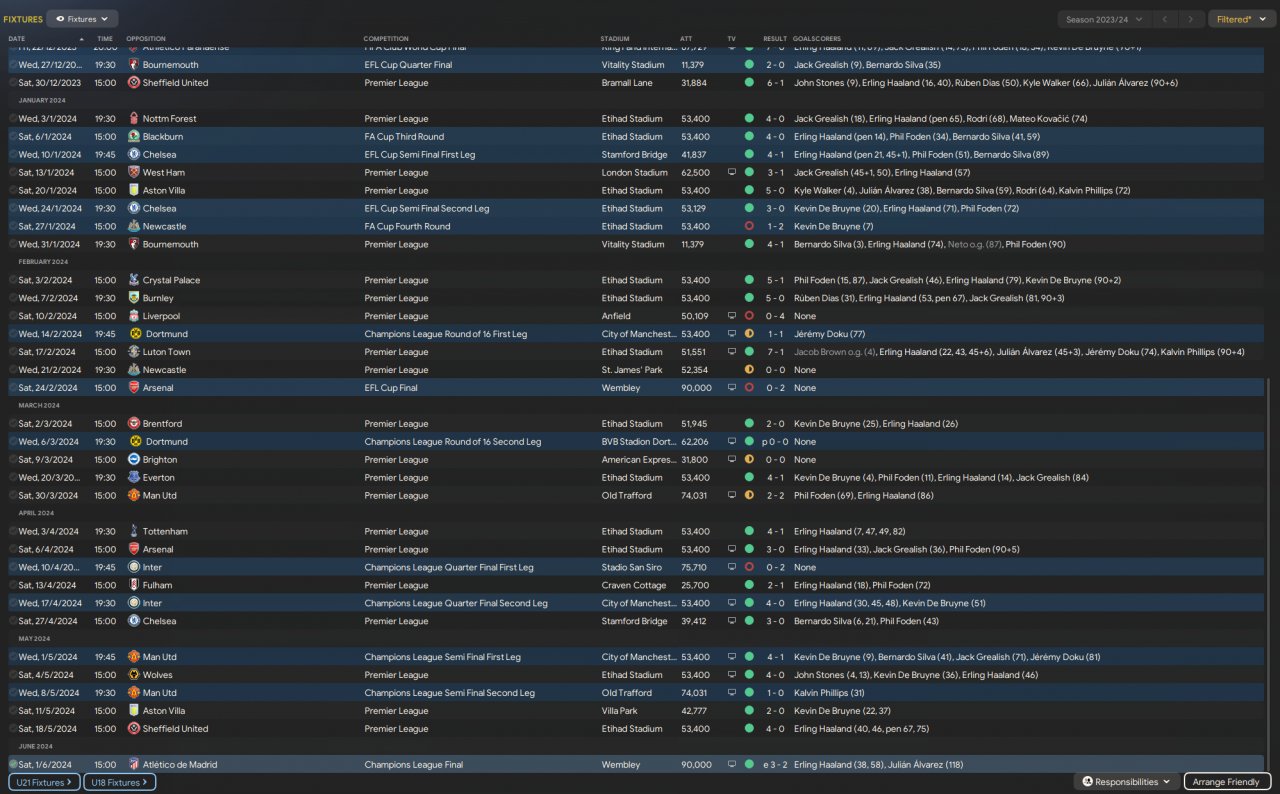1280x794 pixels.
Task: Click the TV icon on the Liverpool row
Action: pos(732,317)
